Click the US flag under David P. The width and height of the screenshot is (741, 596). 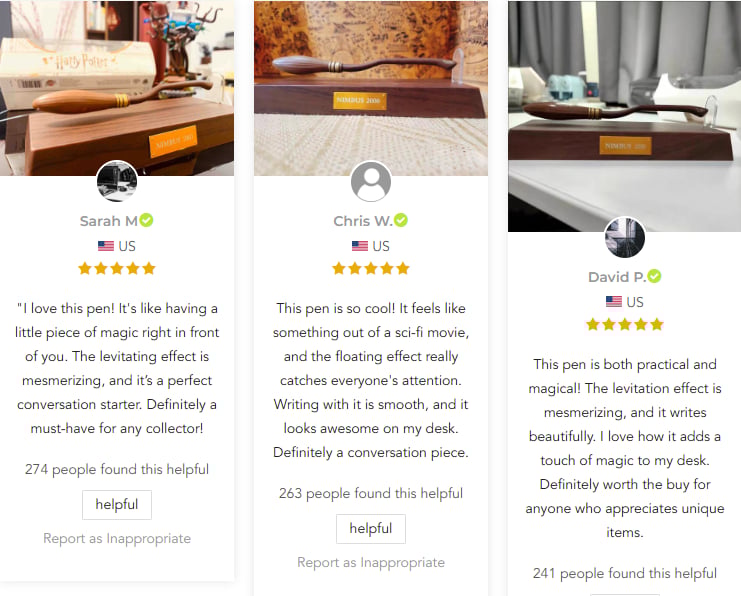(614, 302)
